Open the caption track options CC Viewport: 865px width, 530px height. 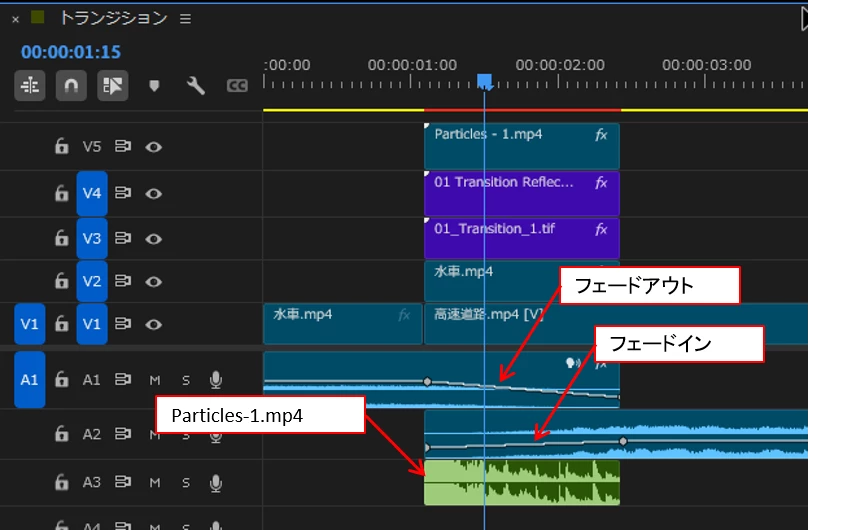click(237, 85)
